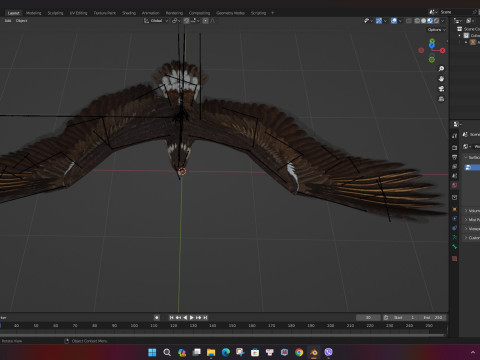Screen dimensions: 480x360
Task: Open the Collection properties tab icon
Action: click(x=454, y=197)
